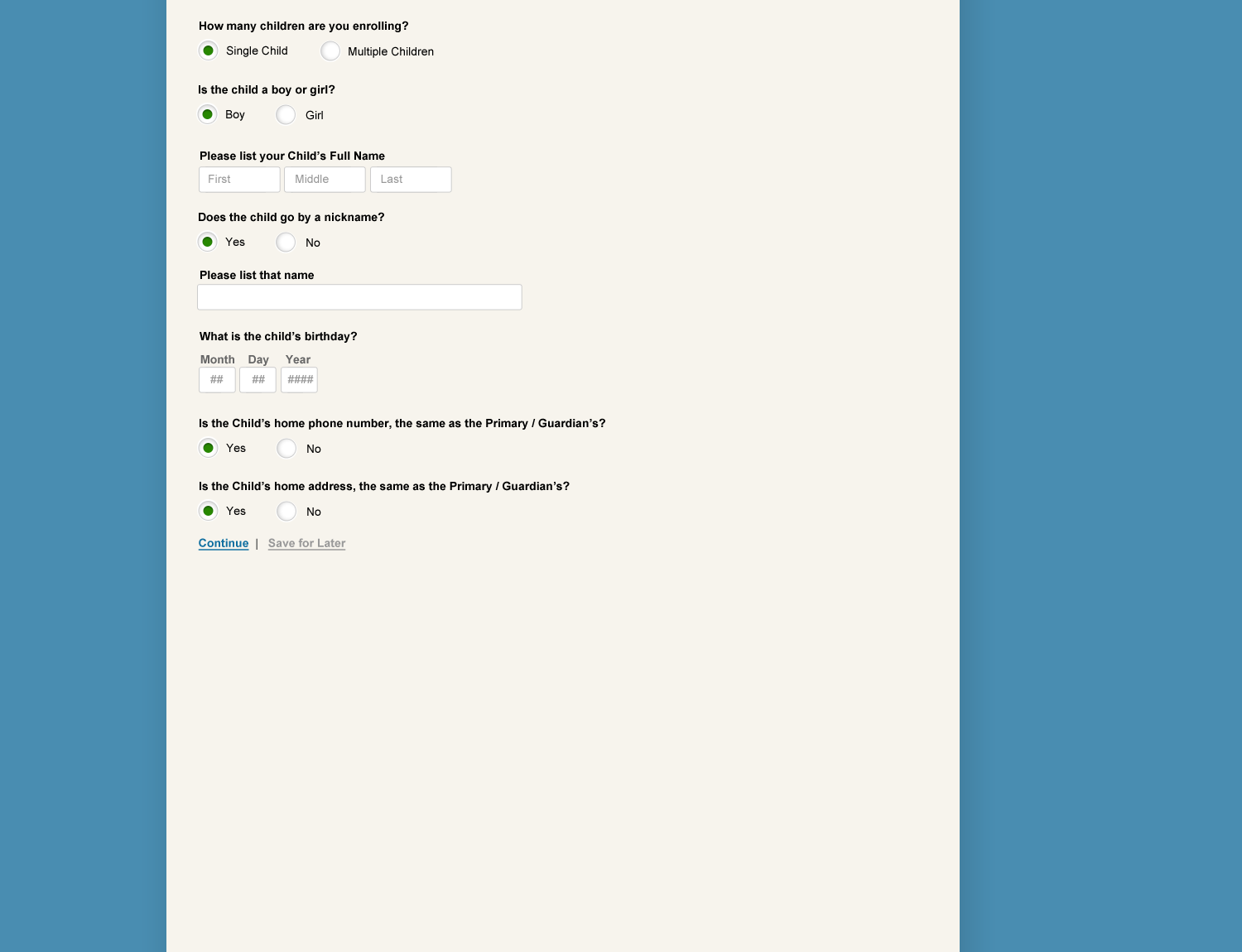Click the Save for Later link
Viewport: 1242px width, 952px height.
click(x=306, y=543)
